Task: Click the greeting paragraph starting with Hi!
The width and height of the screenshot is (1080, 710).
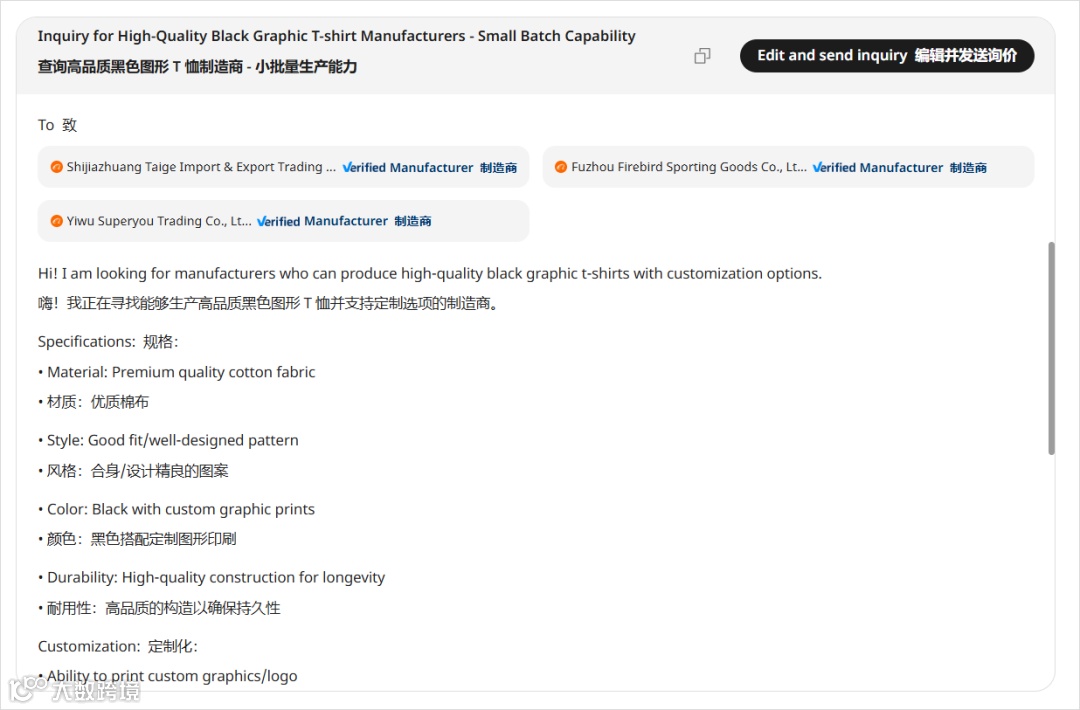Action: (x=429, y=273)
